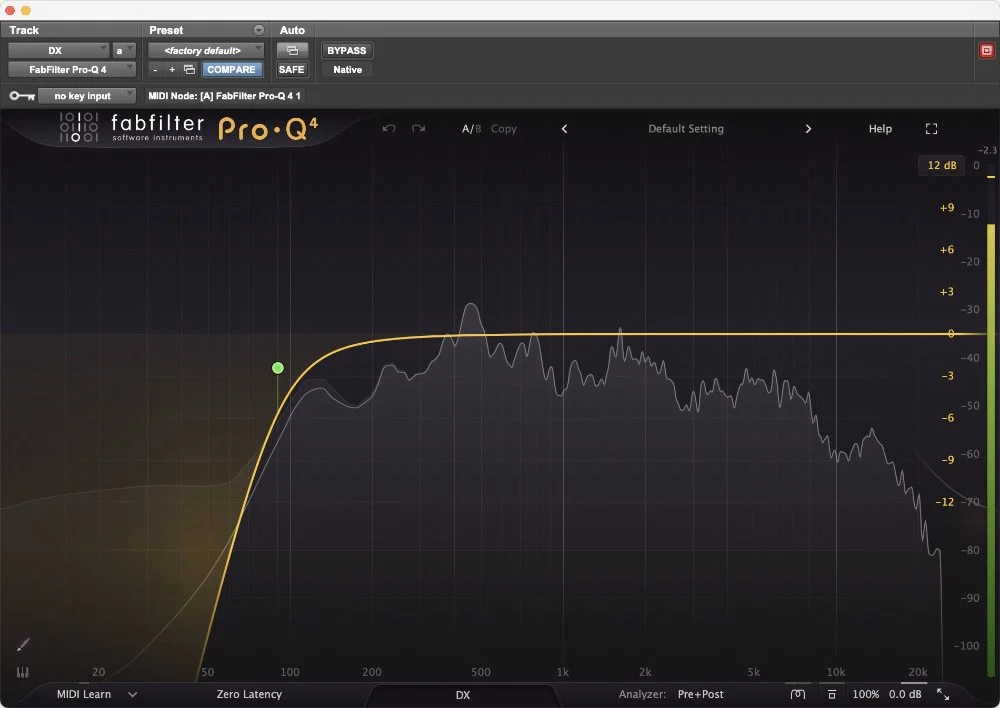The height and width of the screenshot is (708, 1000).
Task: Enable MIDI Learn
Action: [x=84, y=694]
